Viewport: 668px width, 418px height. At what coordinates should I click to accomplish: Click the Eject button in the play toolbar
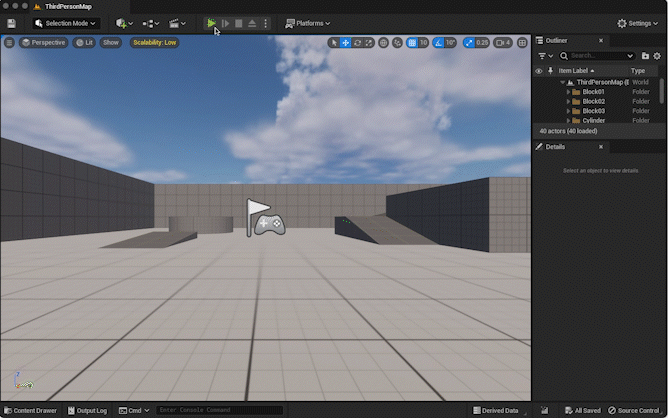252,23
